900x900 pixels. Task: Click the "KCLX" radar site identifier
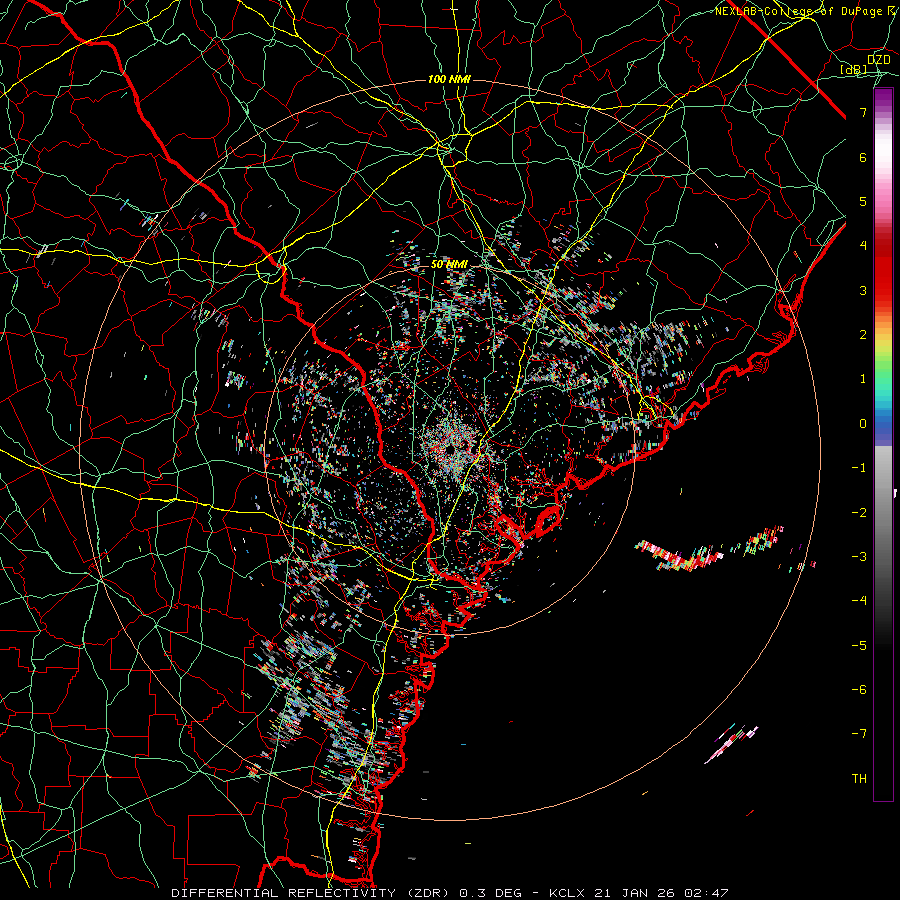[x=567, y=893]
